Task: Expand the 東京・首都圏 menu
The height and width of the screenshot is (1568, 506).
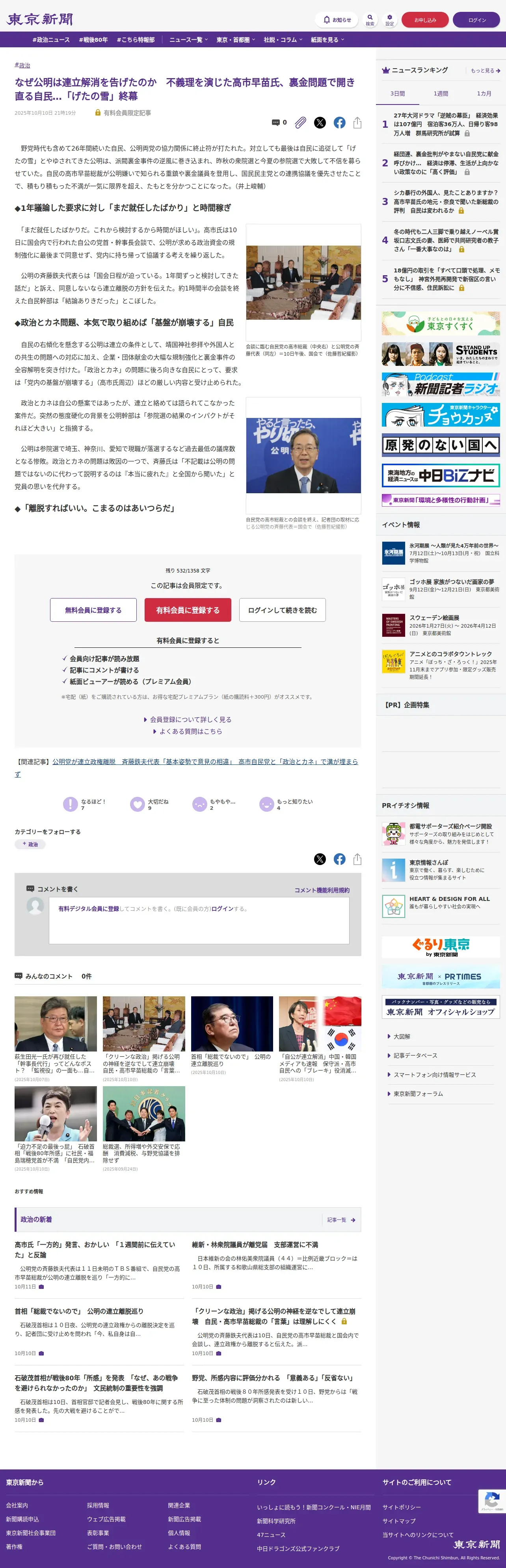Action: pyautogui.click(x=235, y=39)
